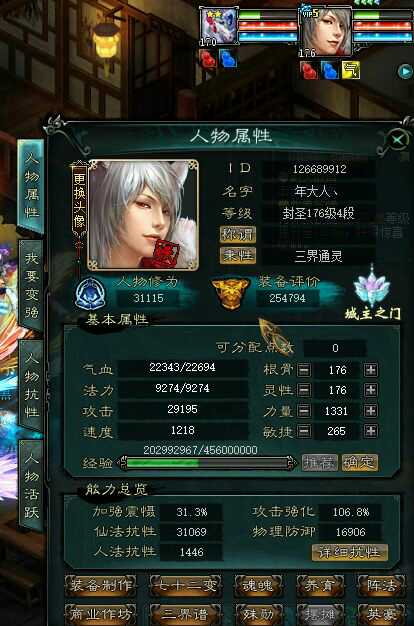Decrease 敏捷 with minus button
This screenshot has width=414, height=626.
(304, 431)
